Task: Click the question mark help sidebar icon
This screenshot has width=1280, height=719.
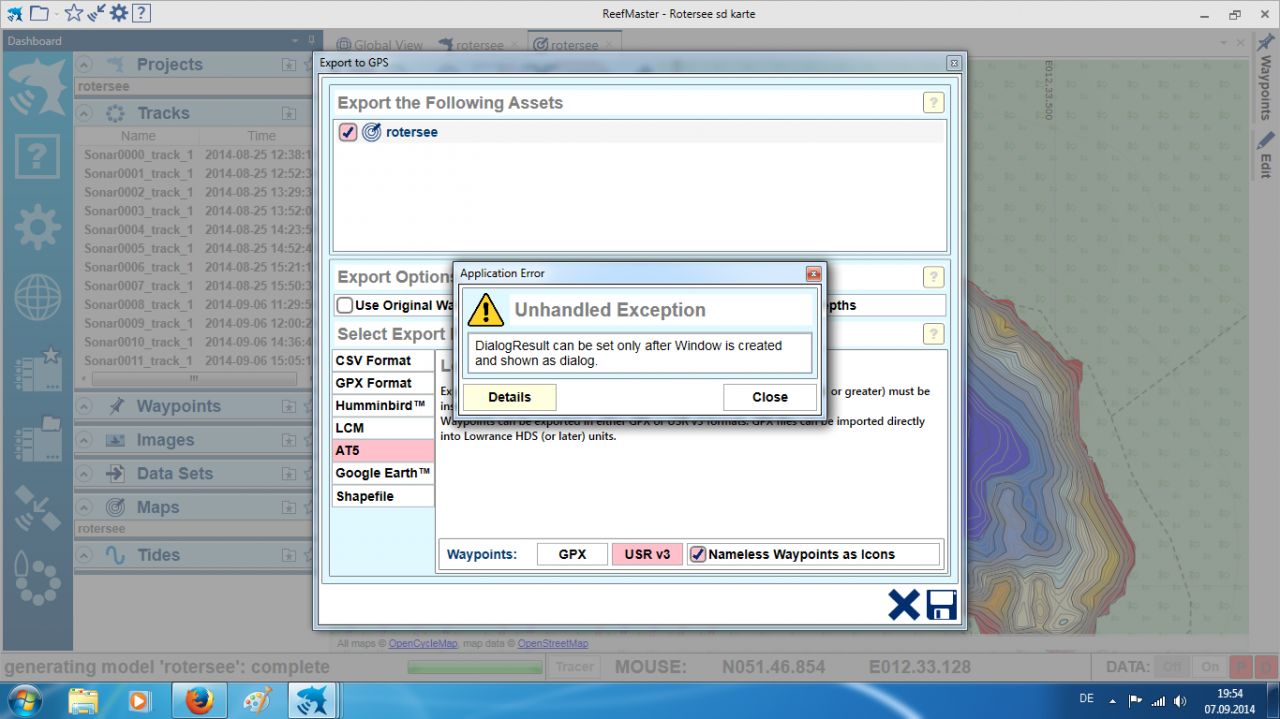Action: [37, 157]
